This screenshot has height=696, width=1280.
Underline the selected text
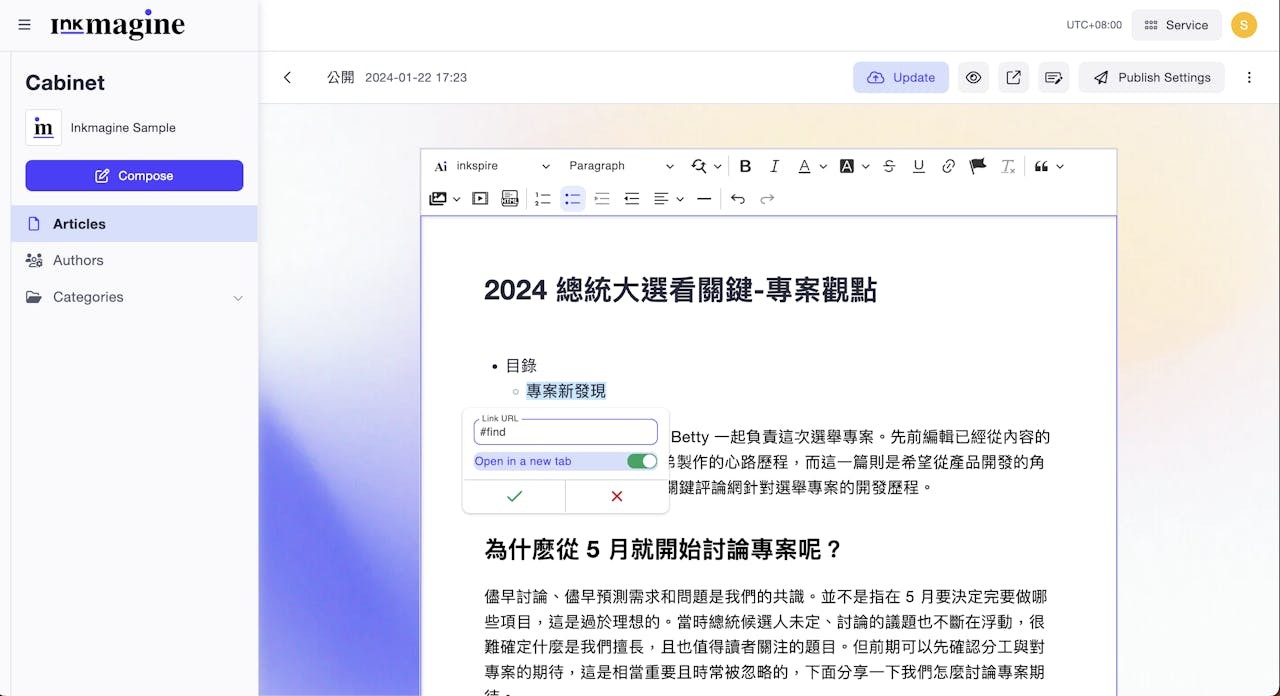click(918, 166)
